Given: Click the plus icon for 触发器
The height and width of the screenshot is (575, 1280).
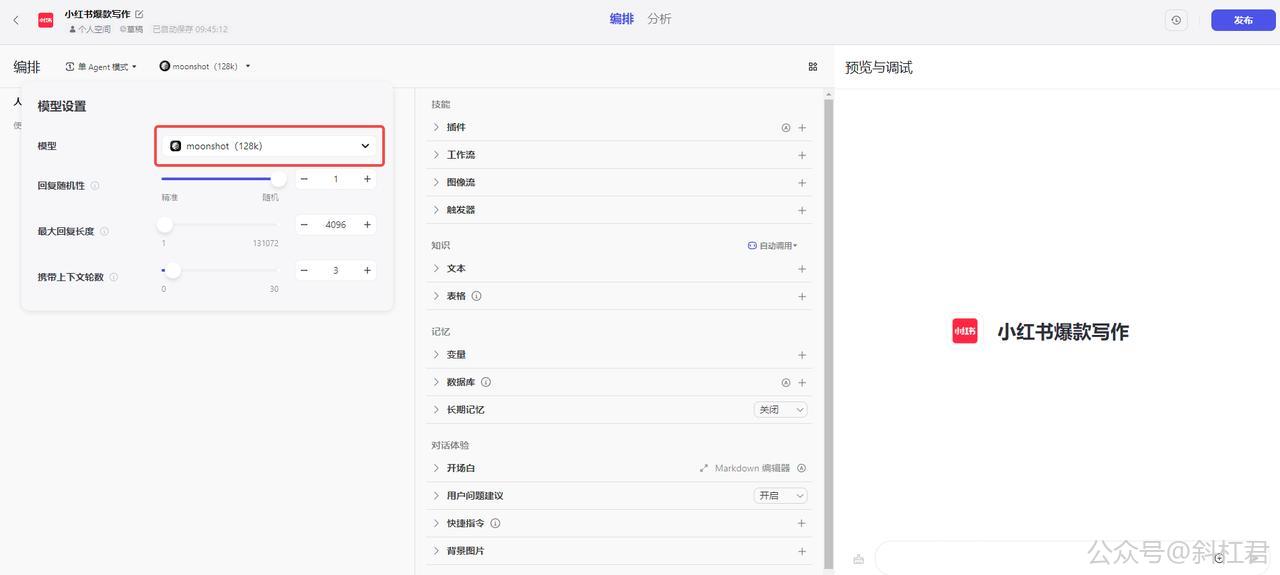Looking at the screenshot, I should click(x=802, y=211).
